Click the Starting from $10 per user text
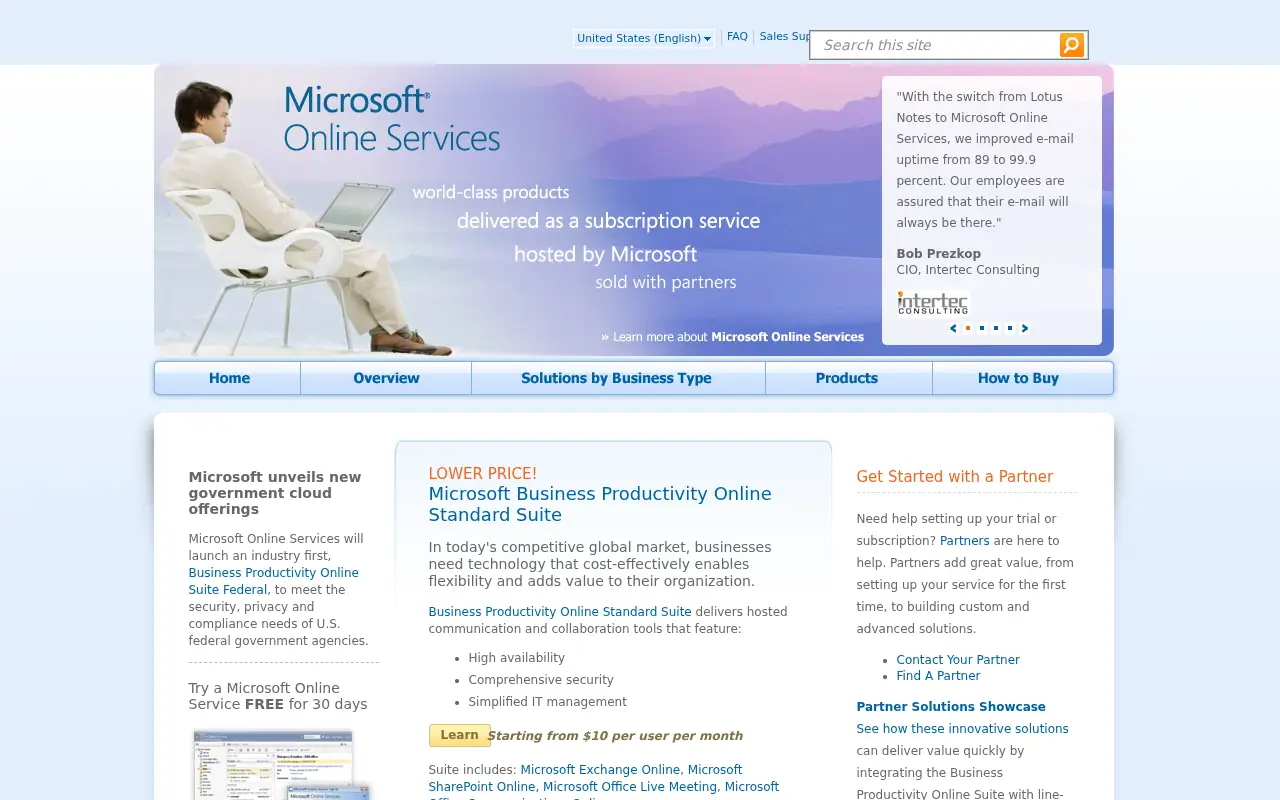This screenshot has width=1280, height=800. [x=615, y=736]
